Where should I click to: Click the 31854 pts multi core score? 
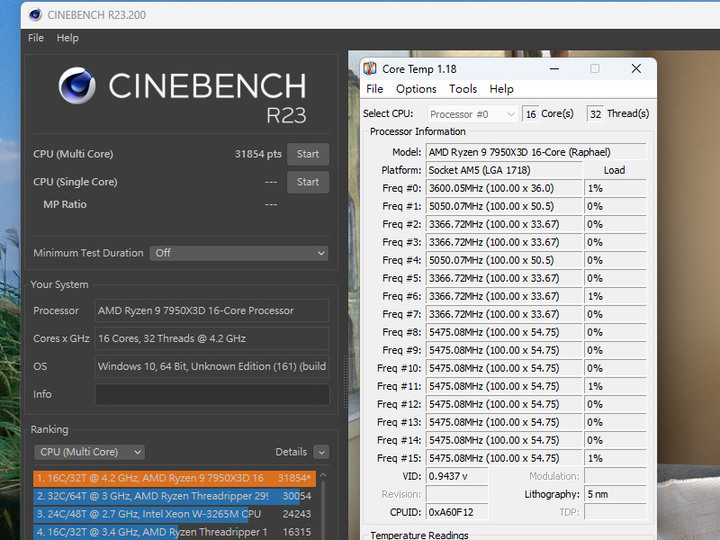tap(258, 154)
